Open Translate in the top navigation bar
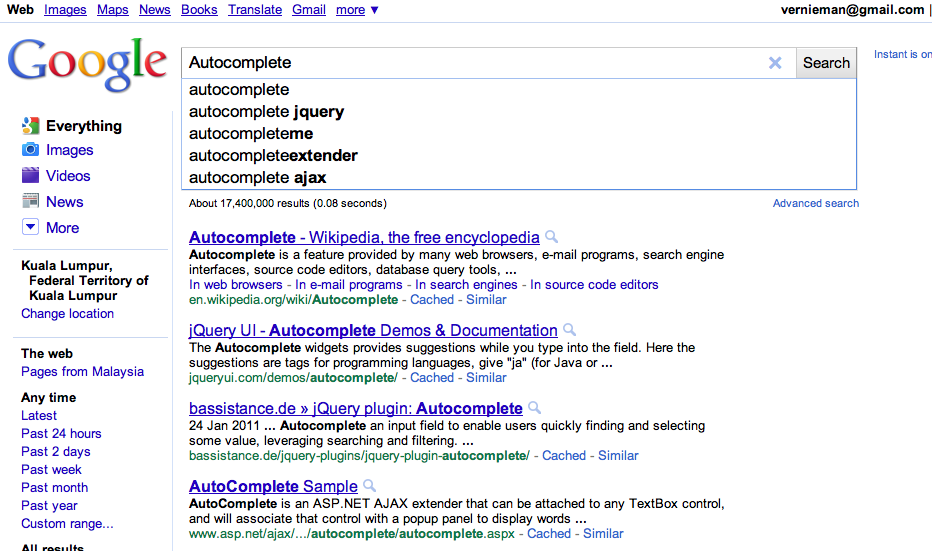Screen dimensions: 932x551 tap(255, 10)
